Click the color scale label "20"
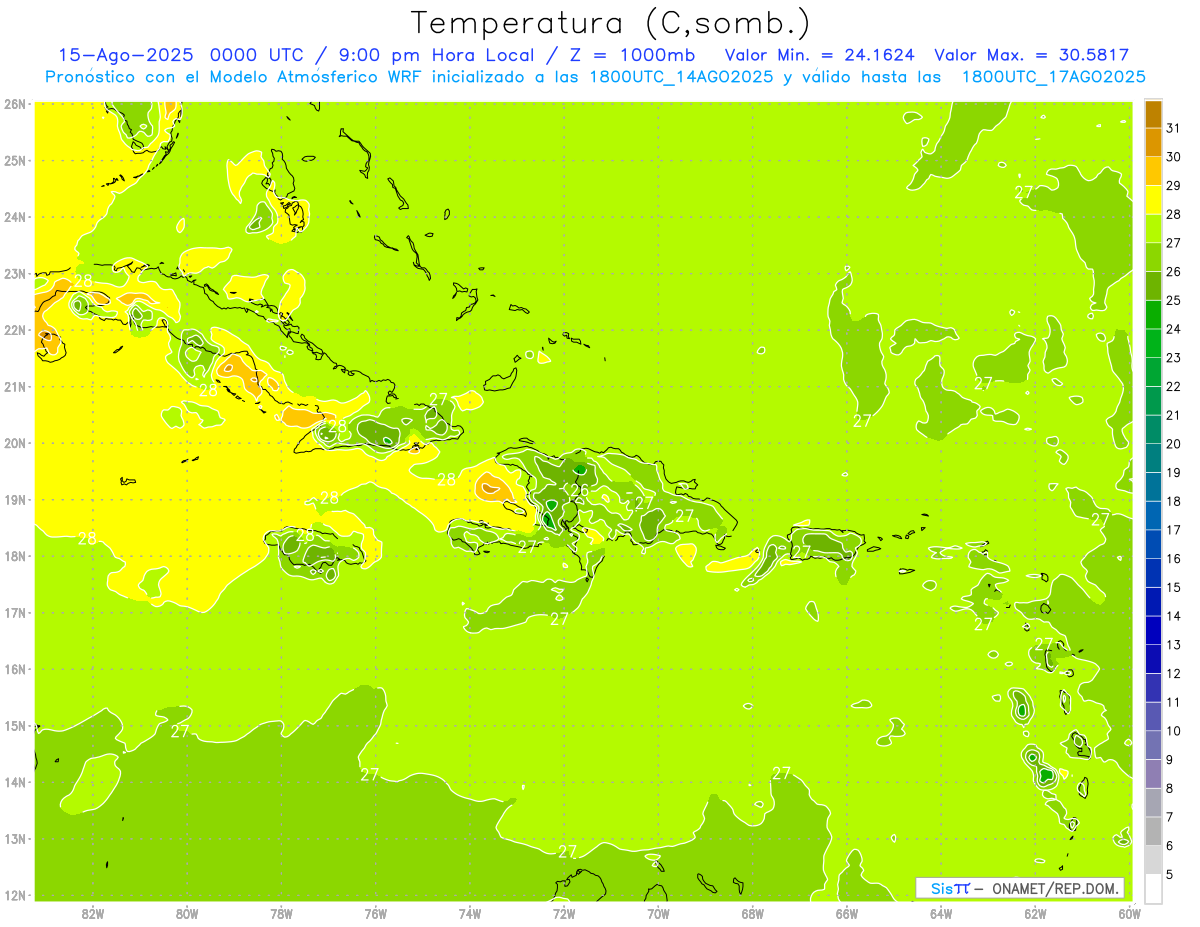The image size is (1200, 927). pyautogui.click(x=1174, y=443)
